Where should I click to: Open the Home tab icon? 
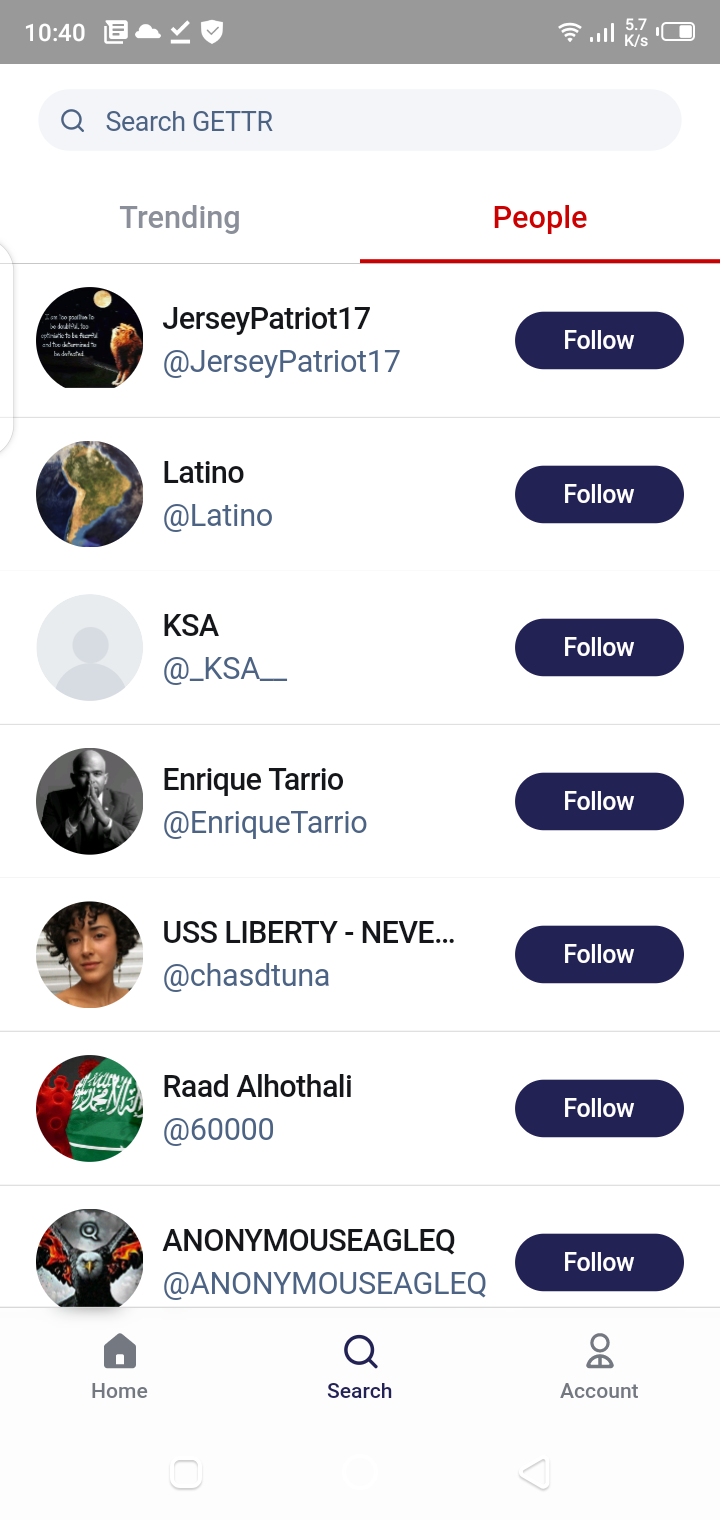tap(119, 1351)
